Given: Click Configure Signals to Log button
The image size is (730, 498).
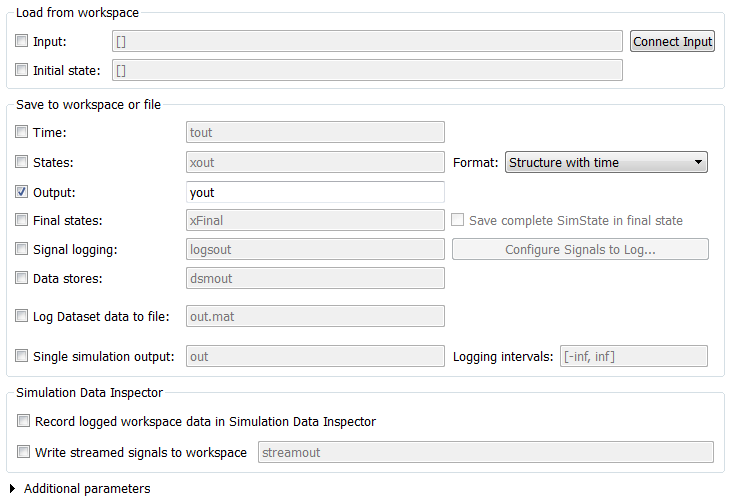Looking at the screenshot, I should point(580,249).
